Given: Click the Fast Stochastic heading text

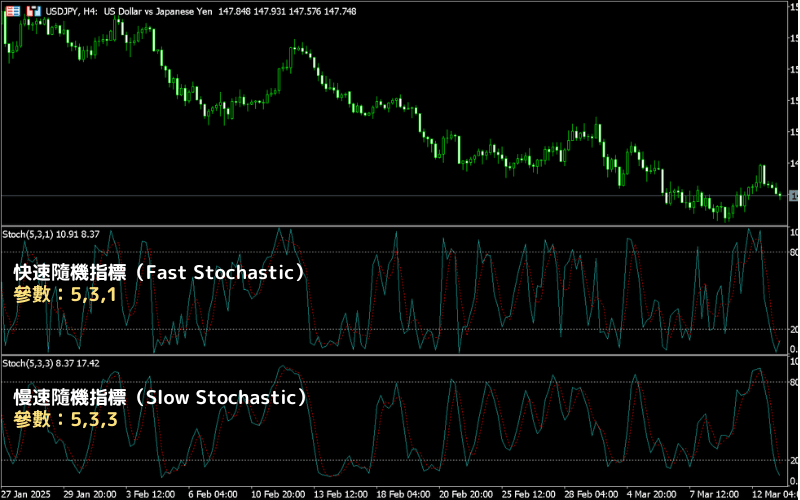Looking at the screenshot, I should [x=159, y=272].
